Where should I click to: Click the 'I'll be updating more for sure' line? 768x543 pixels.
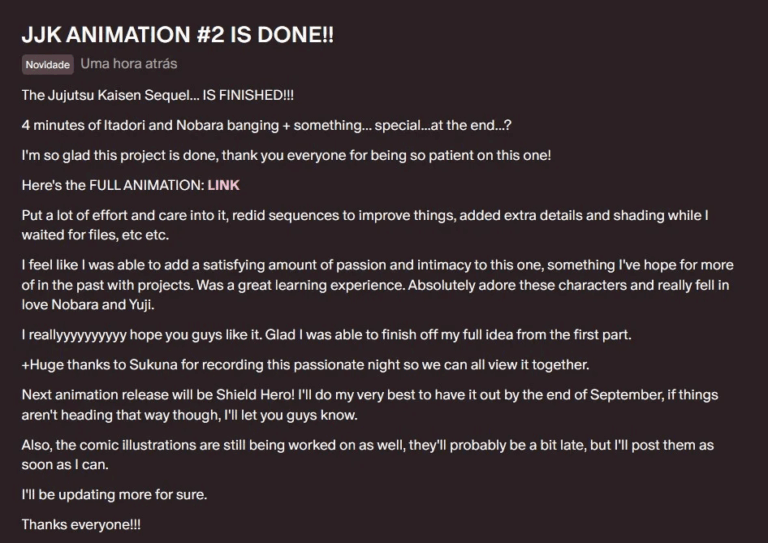[x=114, y=495]
